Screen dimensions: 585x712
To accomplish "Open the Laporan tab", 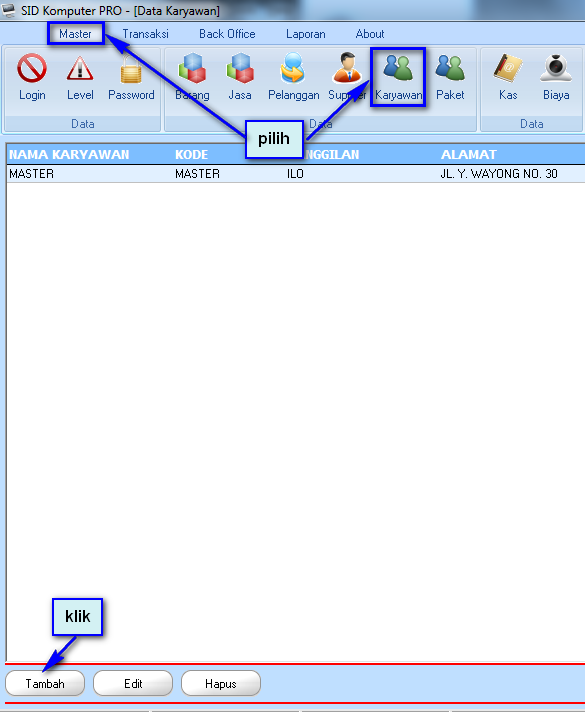I will tap(306, 34).
